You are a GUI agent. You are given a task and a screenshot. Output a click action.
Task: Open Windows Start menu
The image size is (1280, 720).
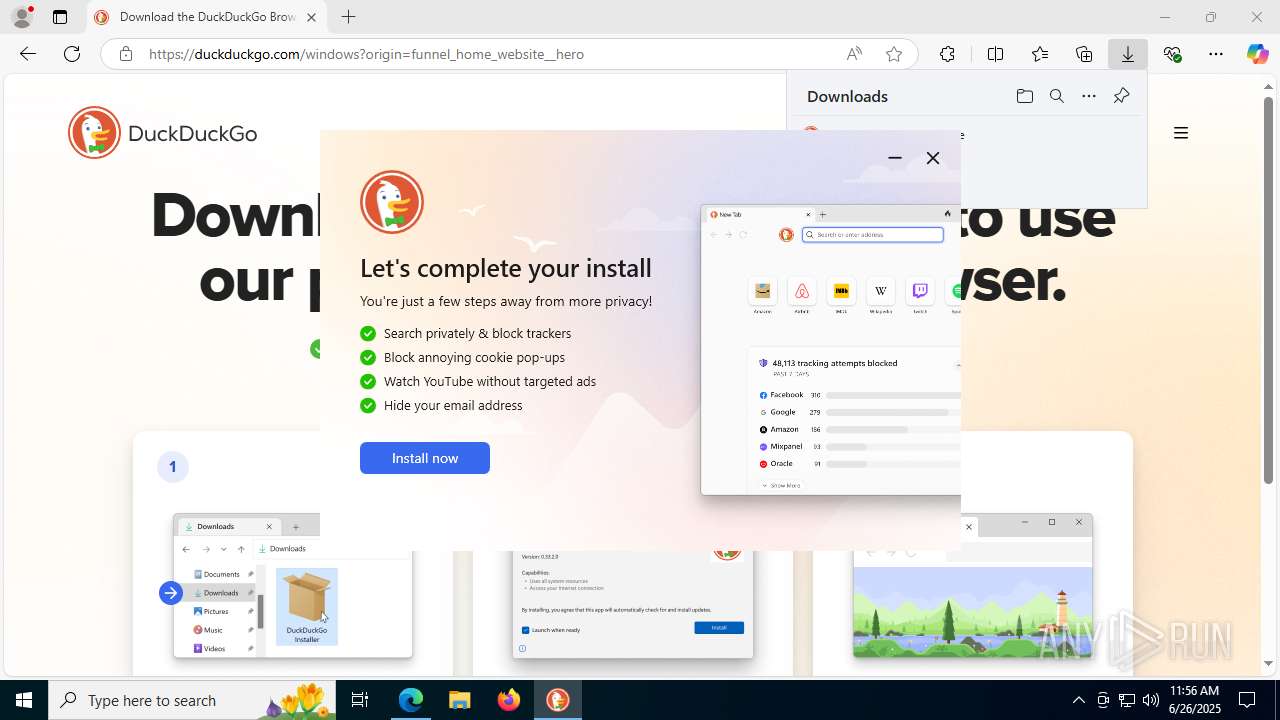24,700
